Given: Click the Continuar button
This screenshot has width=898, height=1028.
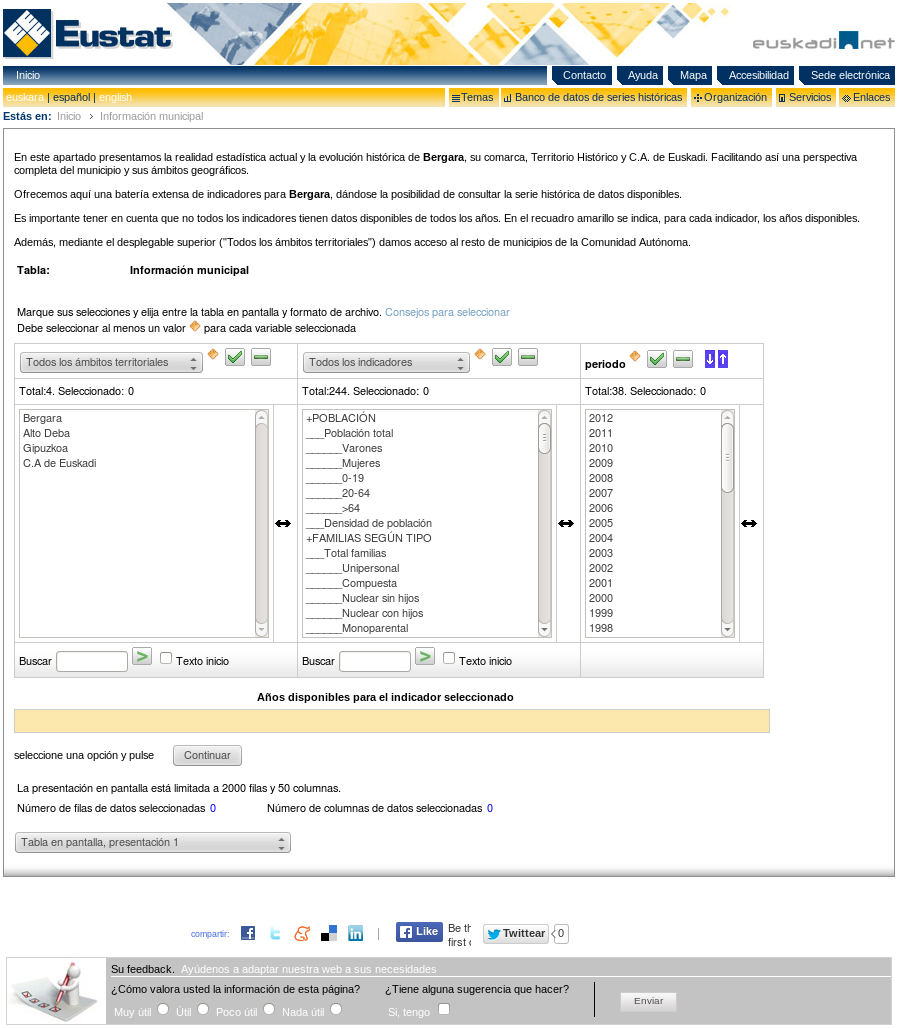Looking at the screenshot, I should pos(207,755).
